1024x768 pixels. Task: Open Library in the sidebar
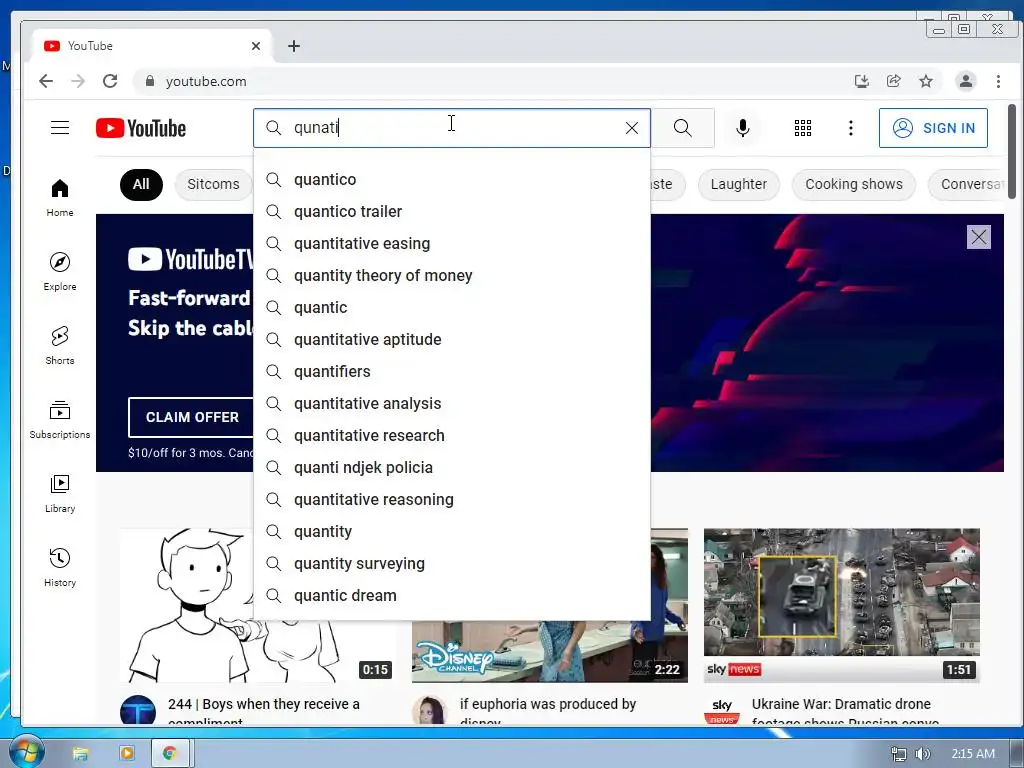[59, 493]
